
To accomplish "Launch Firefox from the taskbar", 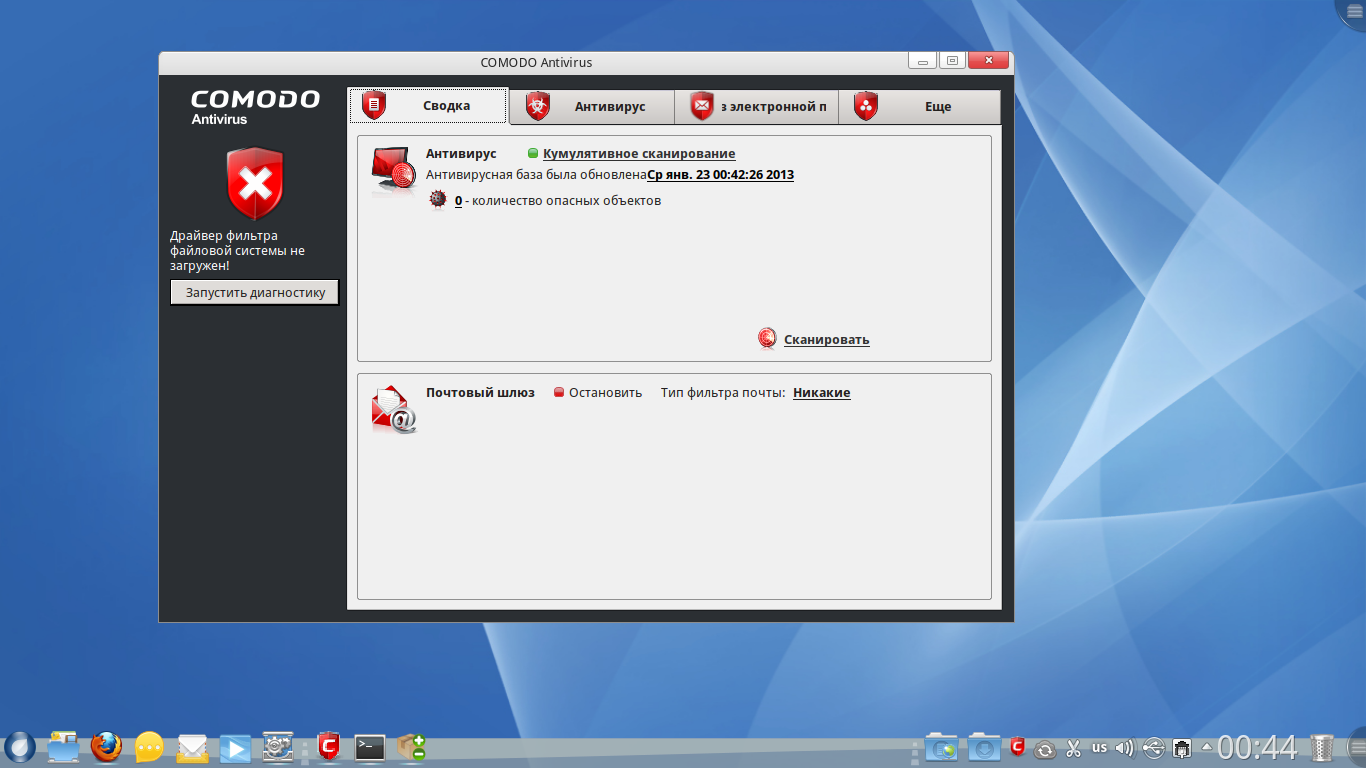I will tap(106, 746).
